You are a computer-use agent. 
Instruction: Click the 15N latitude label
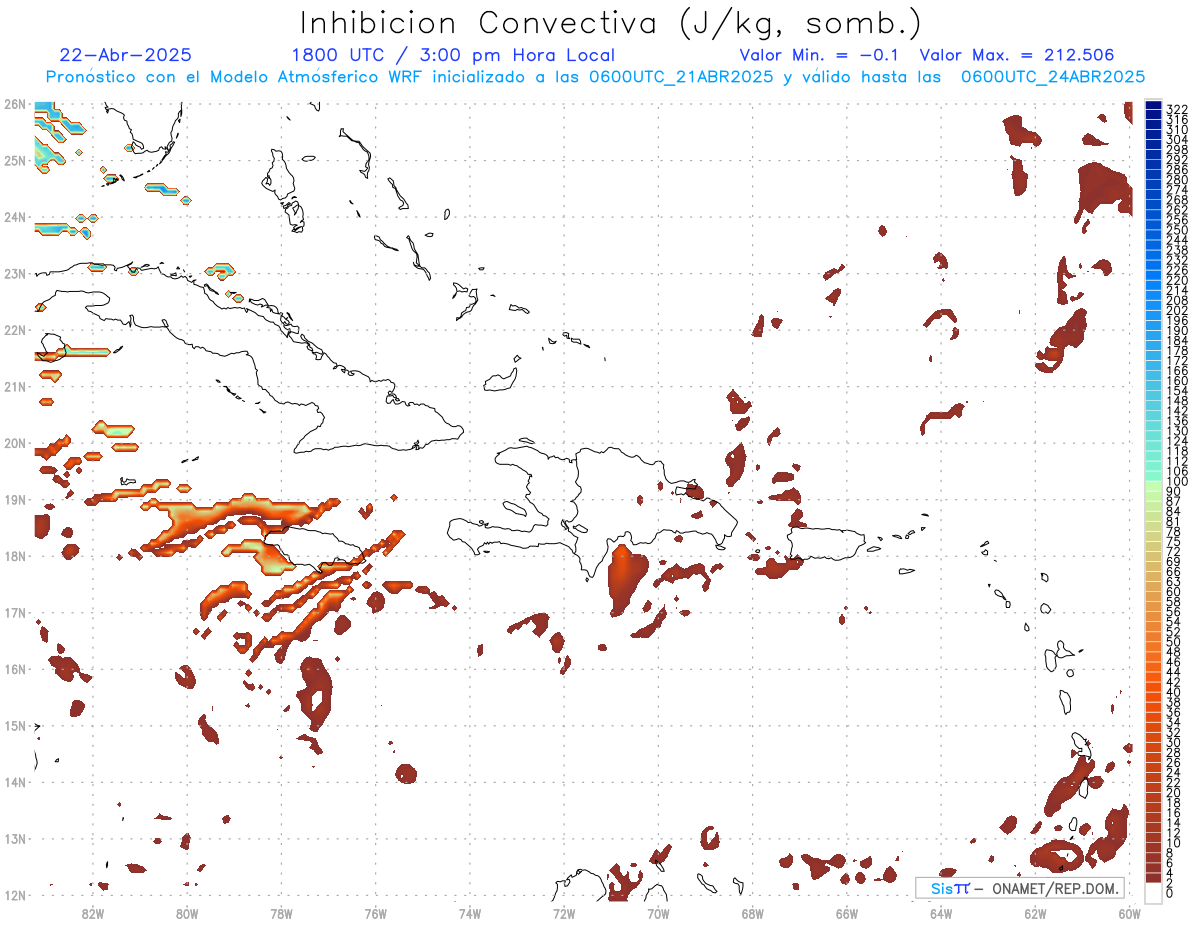coord(15,725)
